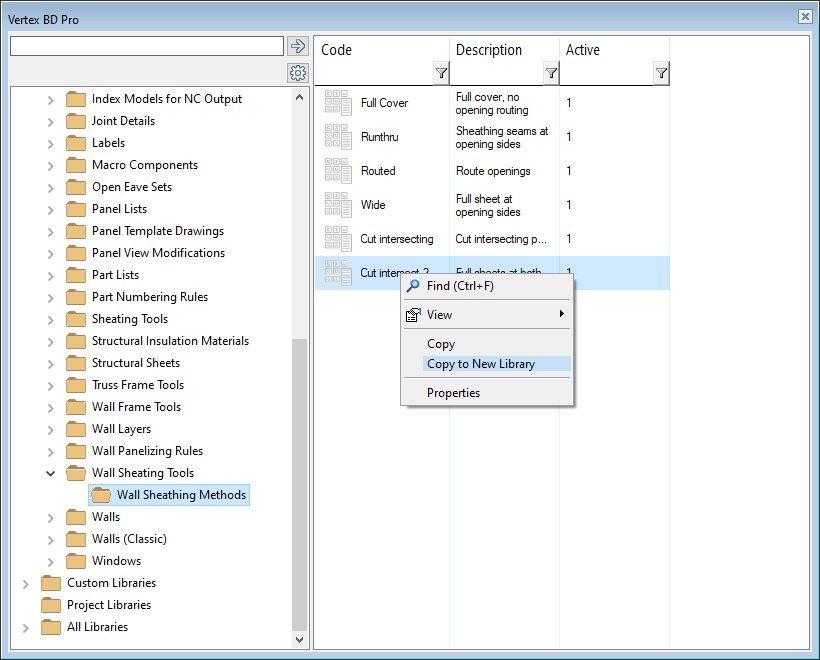Image resolution: width=820 pixels, height=660 pixels.
Task: Open the Wall Panelizing Rules folder
Action: tap(147, 451)
